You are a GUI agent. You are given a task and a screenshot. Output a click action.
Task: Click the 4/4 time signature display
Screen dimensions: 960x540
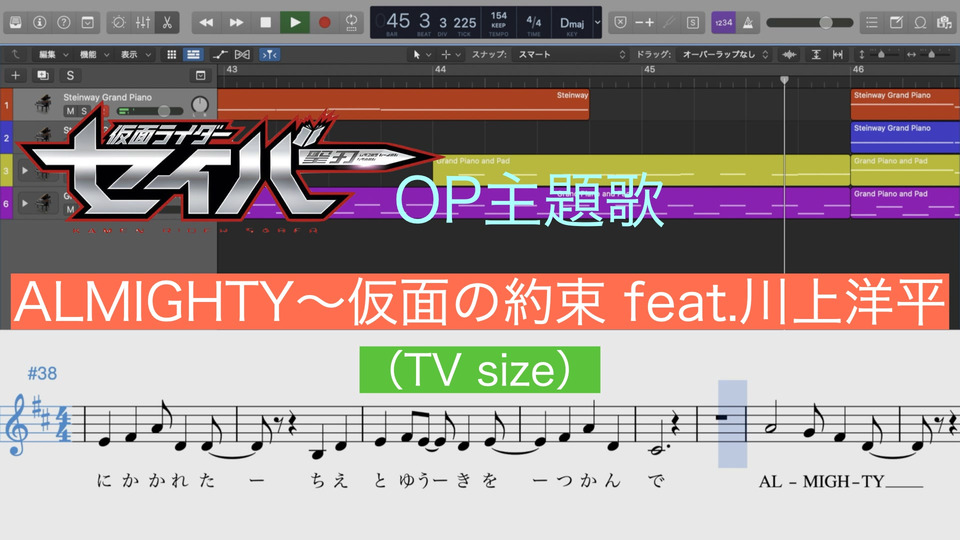pyautogui.click(x=533, y=22)
